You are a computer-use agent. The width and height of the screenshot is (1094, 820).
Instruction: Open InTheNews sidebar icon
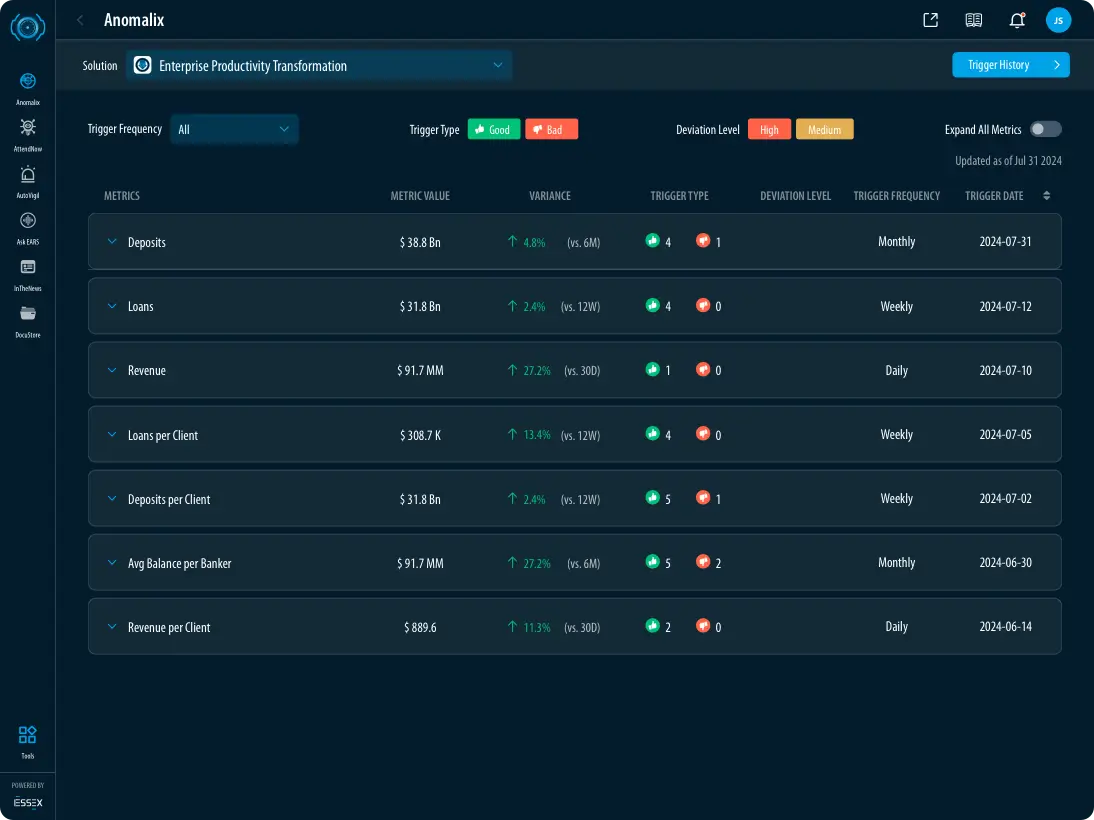(x=28, y=267)
